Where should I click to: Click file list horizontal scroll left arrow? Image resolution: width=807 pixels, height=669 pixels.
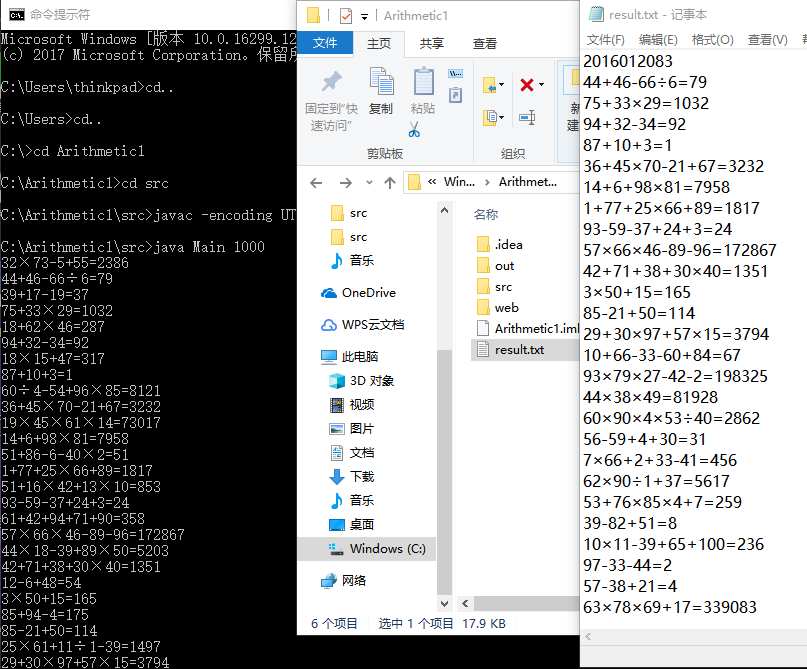pyautogui.click(x=465, y=603)
